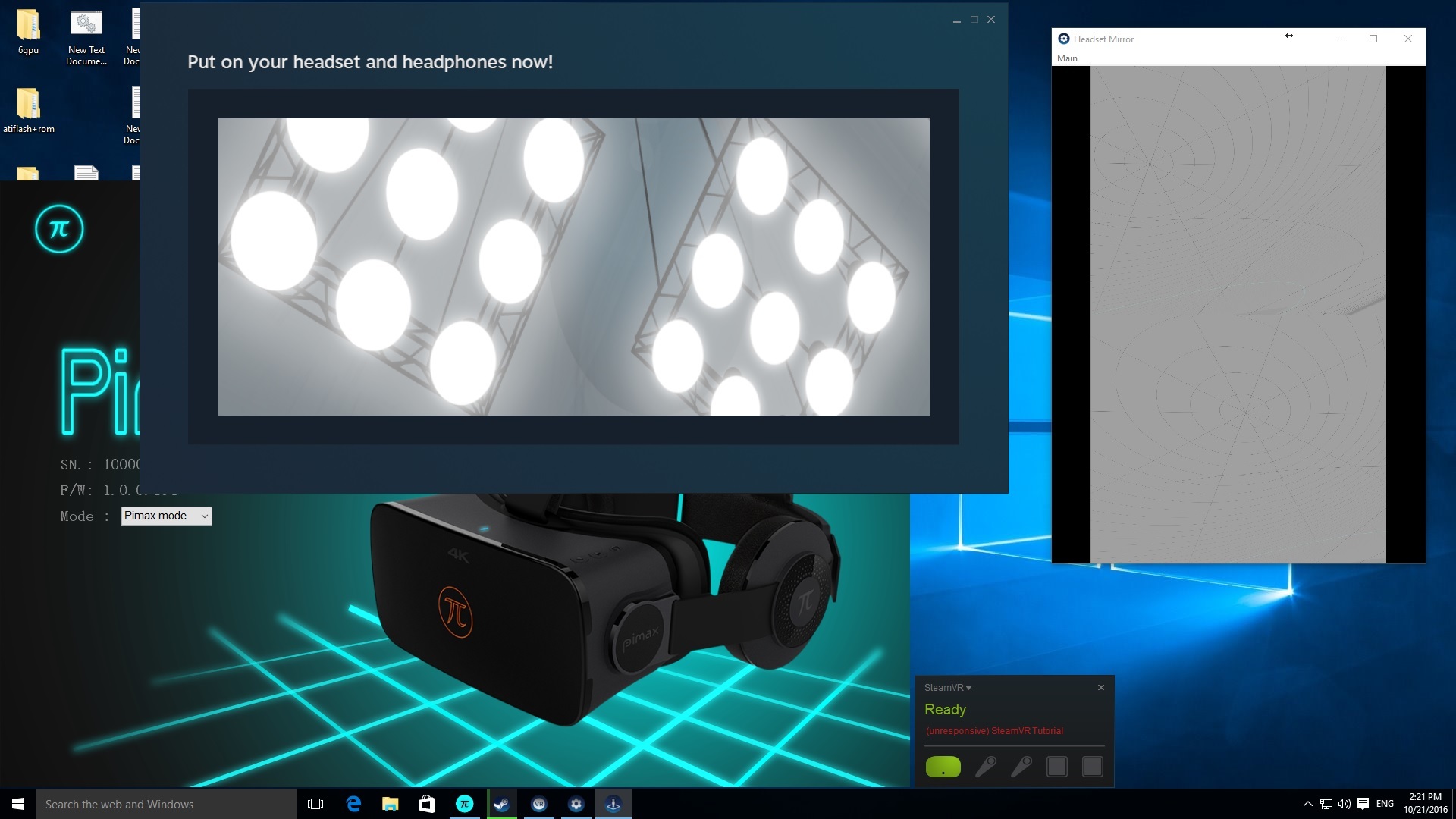Screen dimensions: 1456x819
Task: Click the first base station icon in SteamVR
Action: 1056,767
